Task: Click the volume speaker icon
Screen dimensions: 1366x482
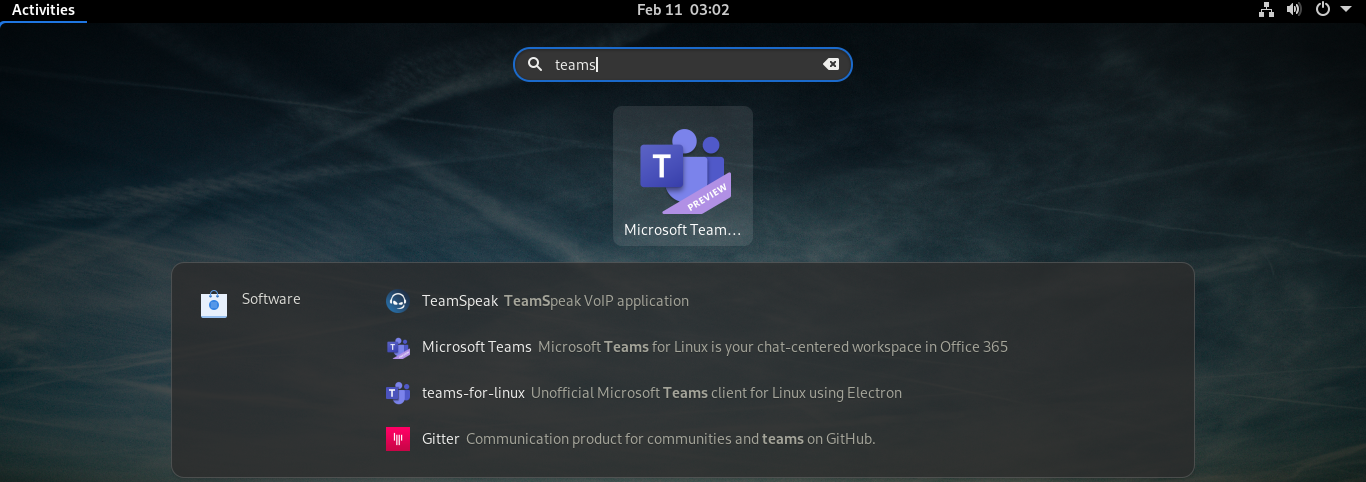Action: pyautogui.click(x=1294, y=10)
